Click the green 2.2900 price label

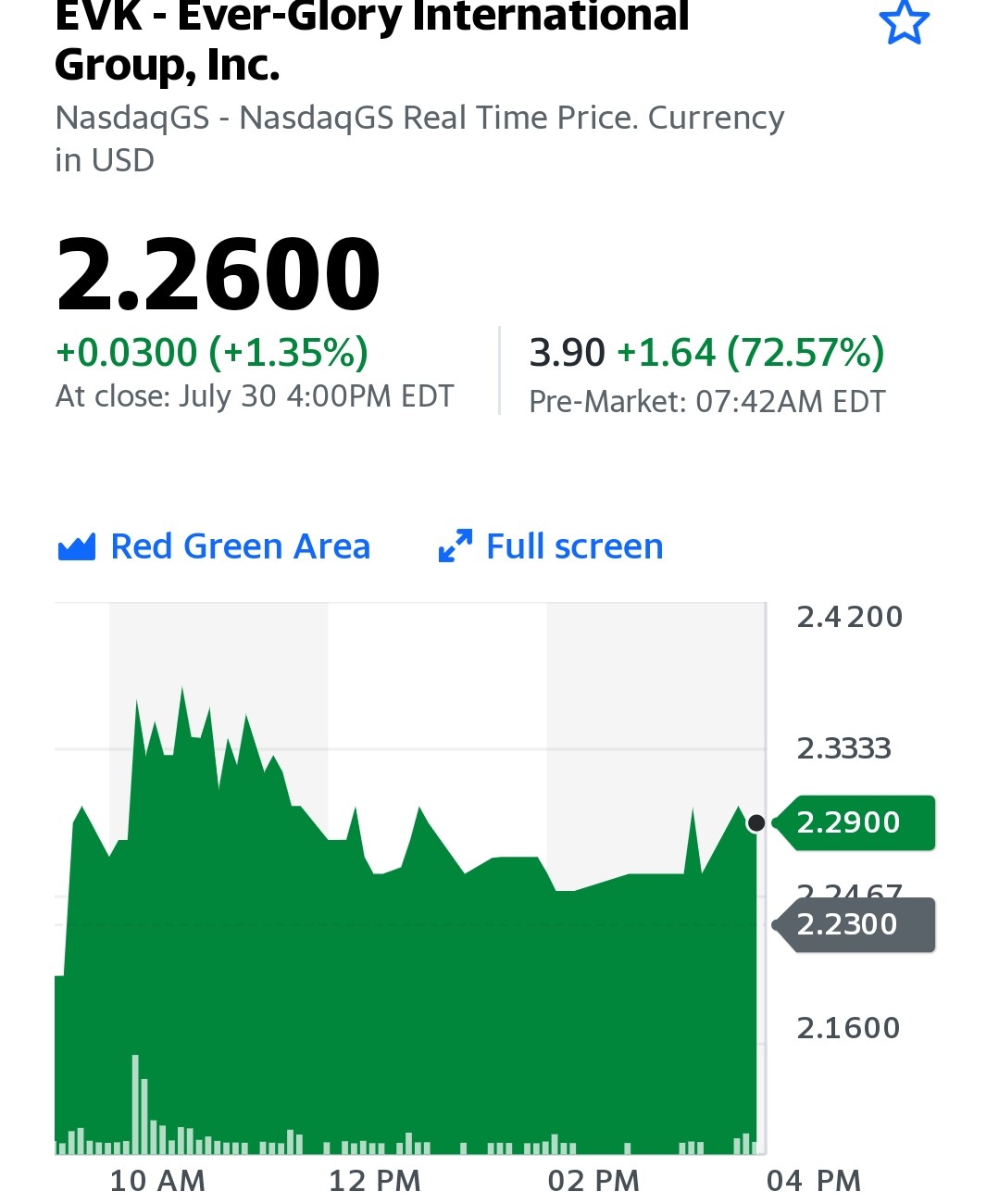click(853, 822)
